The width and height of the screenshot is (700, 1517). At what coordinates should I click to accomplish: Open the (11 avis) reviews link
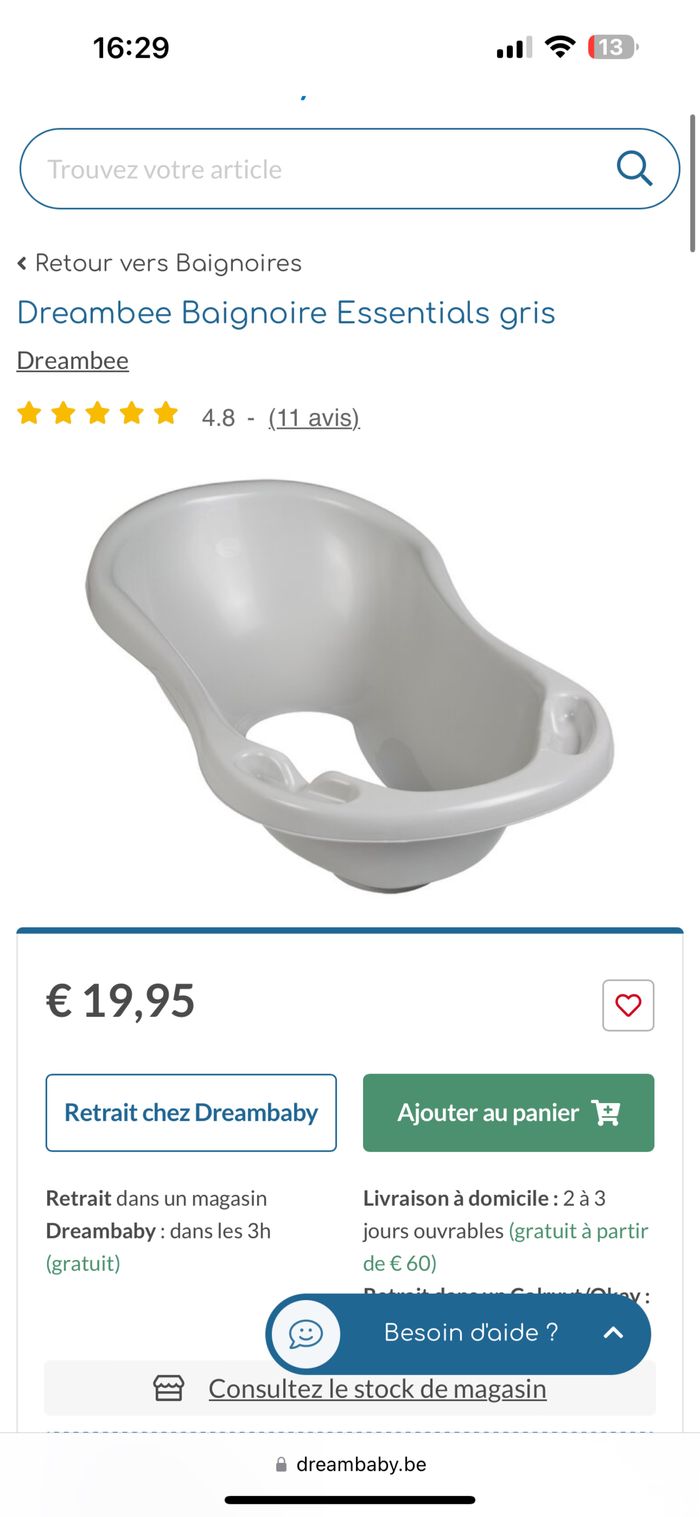click(x=314, y=417)
